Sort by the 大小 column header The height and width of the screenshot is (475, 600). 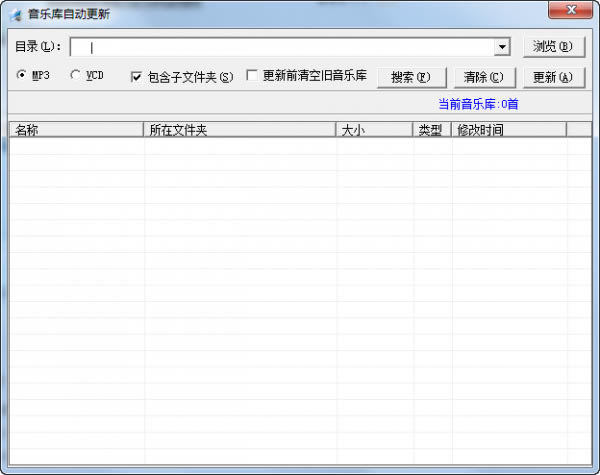[374, 130]
